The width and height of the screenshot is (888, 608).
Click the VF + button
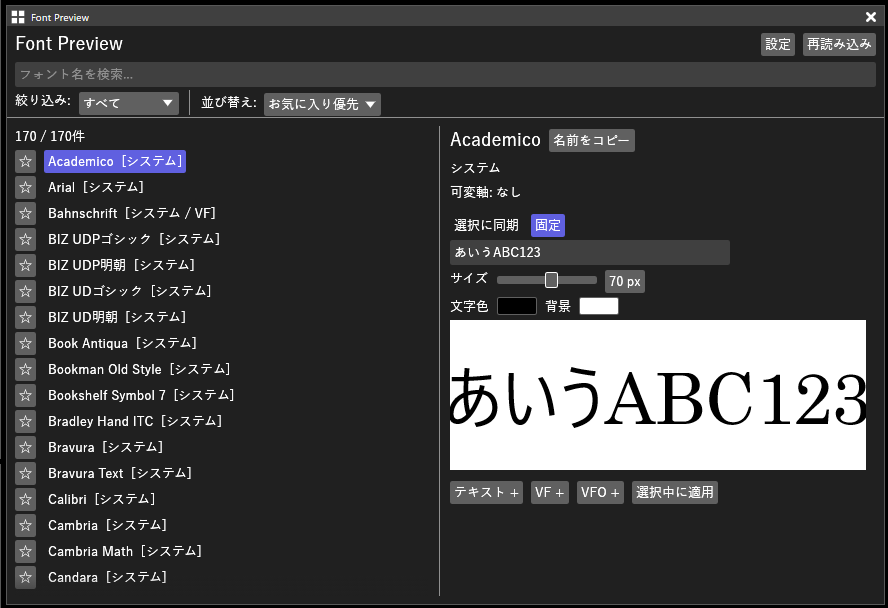[550, 493]
